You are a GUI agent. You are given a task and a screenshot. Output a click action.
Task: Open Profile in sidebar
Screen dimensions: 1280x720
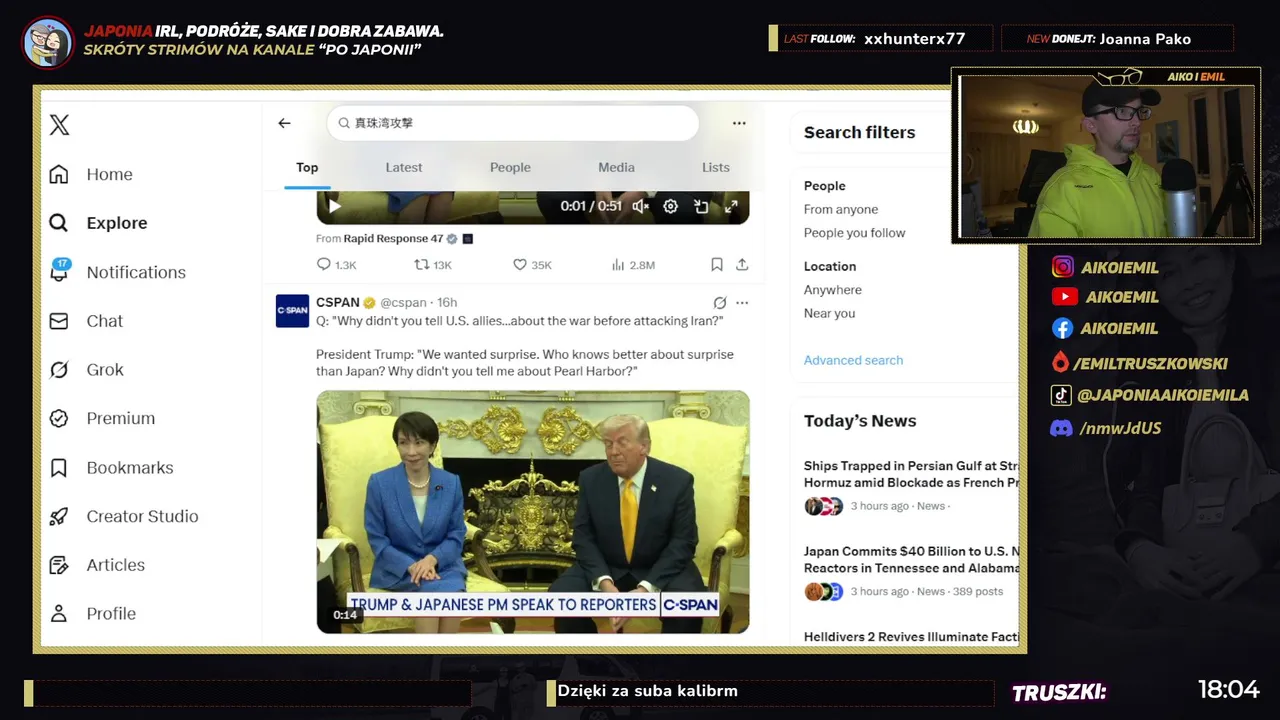click(92, 614)
